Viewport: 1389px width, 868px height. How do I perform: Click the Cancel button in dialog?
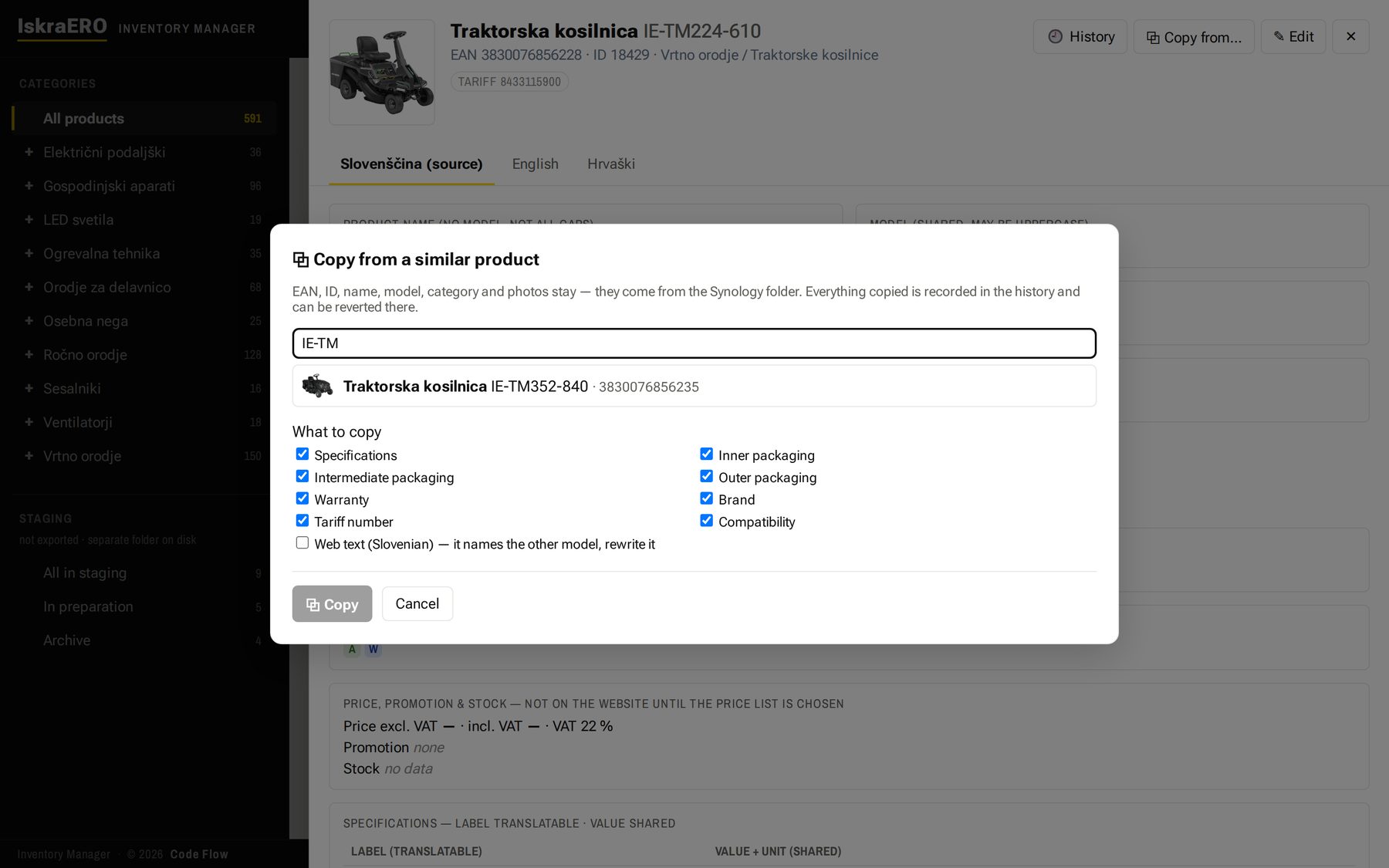tap(417, 604)
